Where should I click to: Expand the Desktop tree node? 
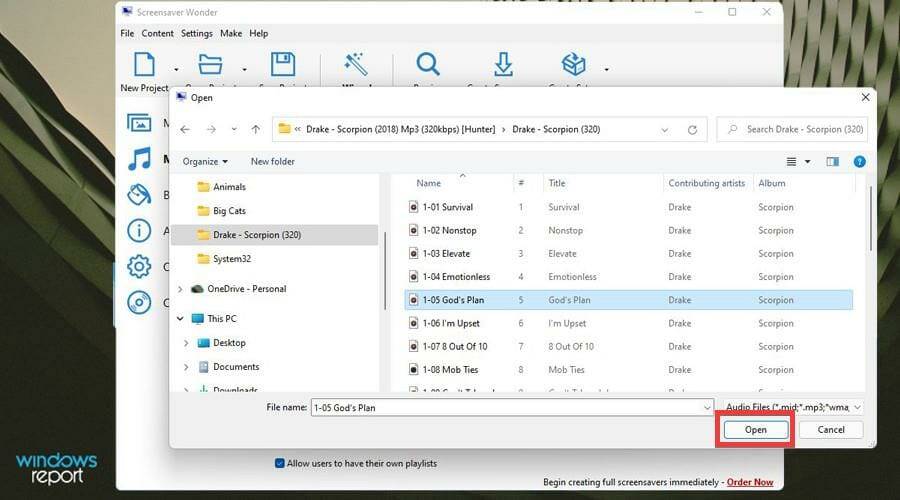[186, 343]
